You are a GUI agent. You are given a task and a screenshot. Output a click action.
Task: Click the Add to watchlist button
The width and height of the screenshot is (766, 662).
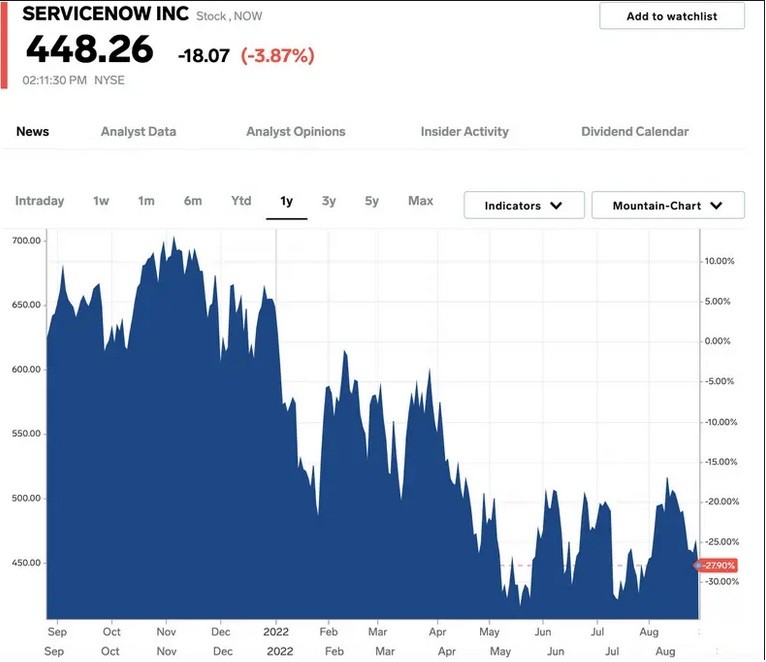[671, 16]
